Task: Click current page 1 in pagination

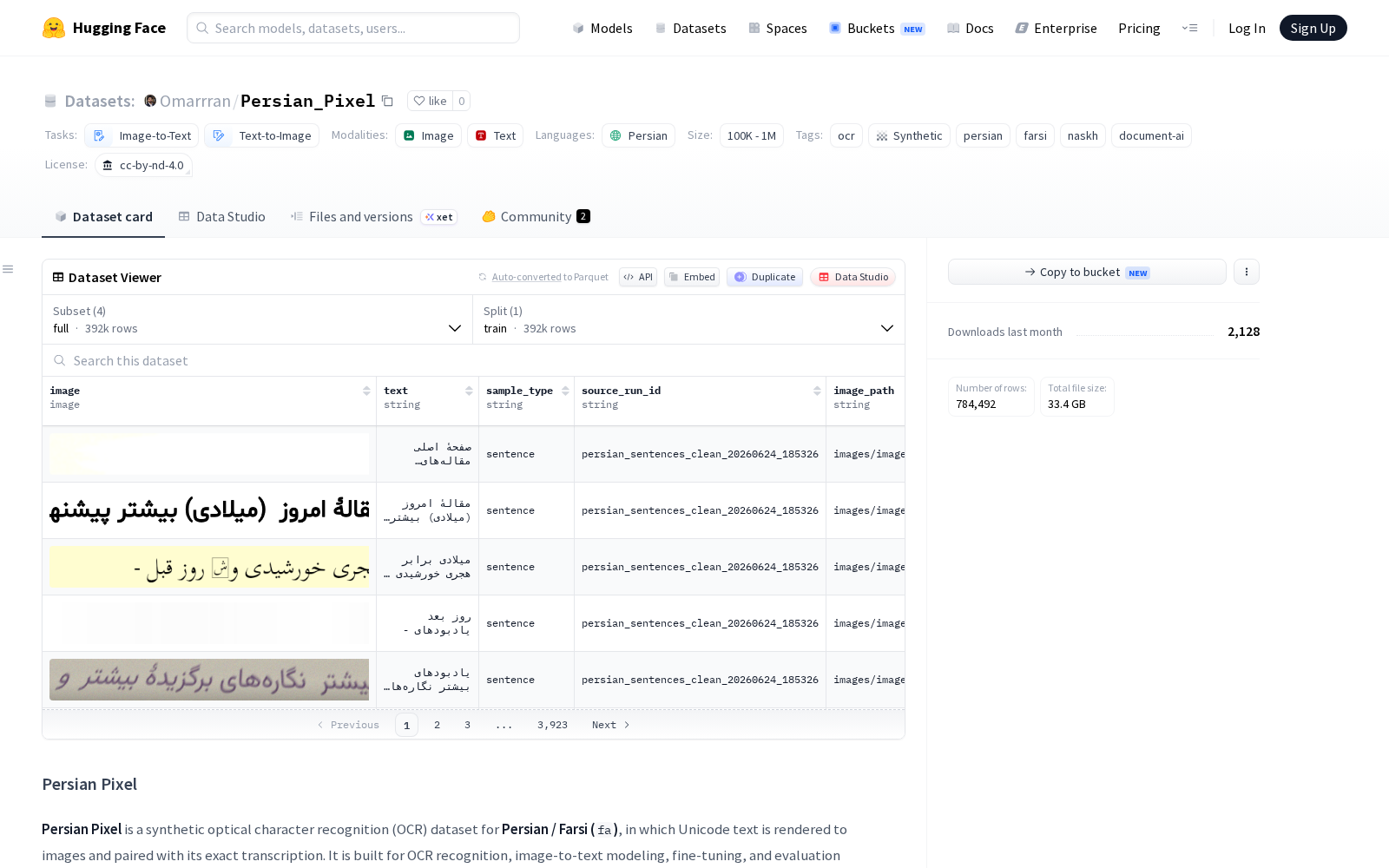Action: pos(406,725)
